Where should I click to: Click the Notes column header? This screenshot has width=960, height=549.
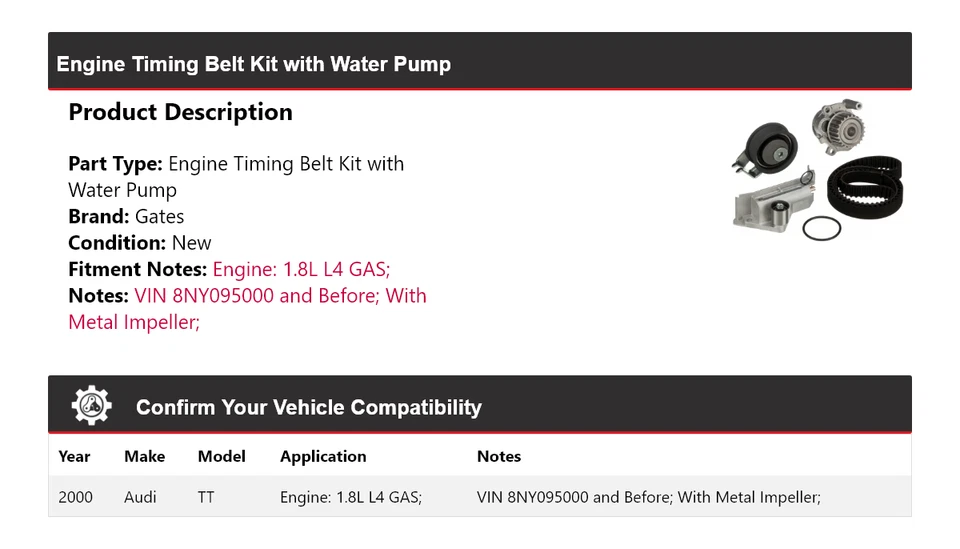coord(498,456)
